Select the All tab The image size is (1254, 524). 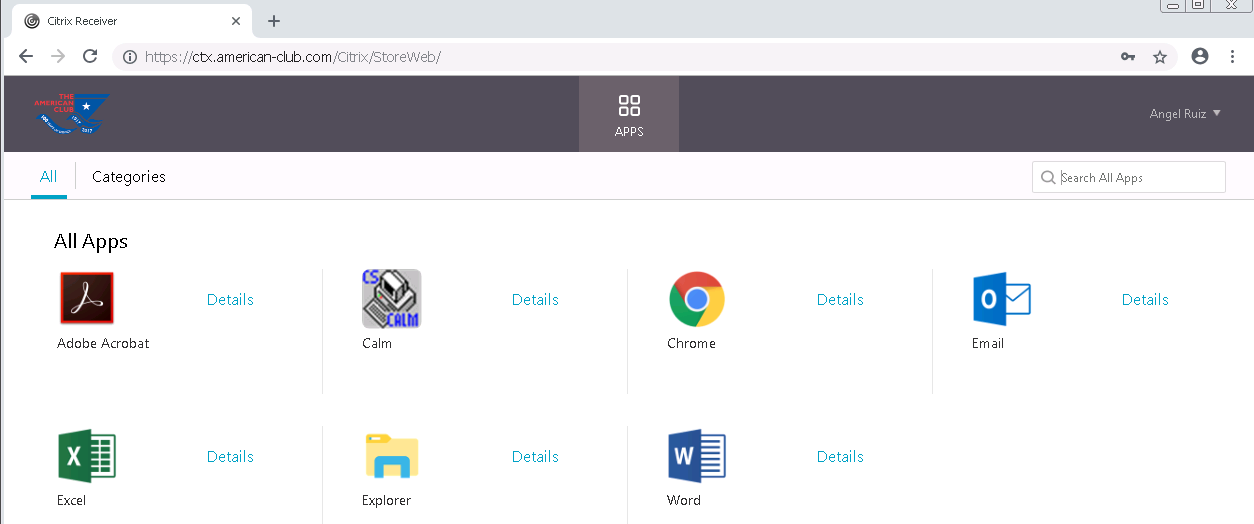(48, 177)
